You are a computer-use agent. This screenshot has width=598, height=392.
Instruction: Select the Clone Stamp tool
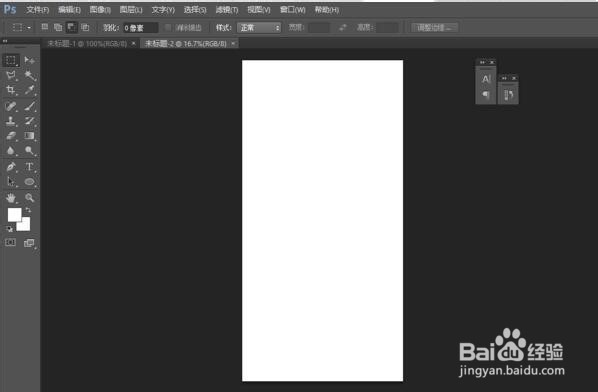[11, 121]
